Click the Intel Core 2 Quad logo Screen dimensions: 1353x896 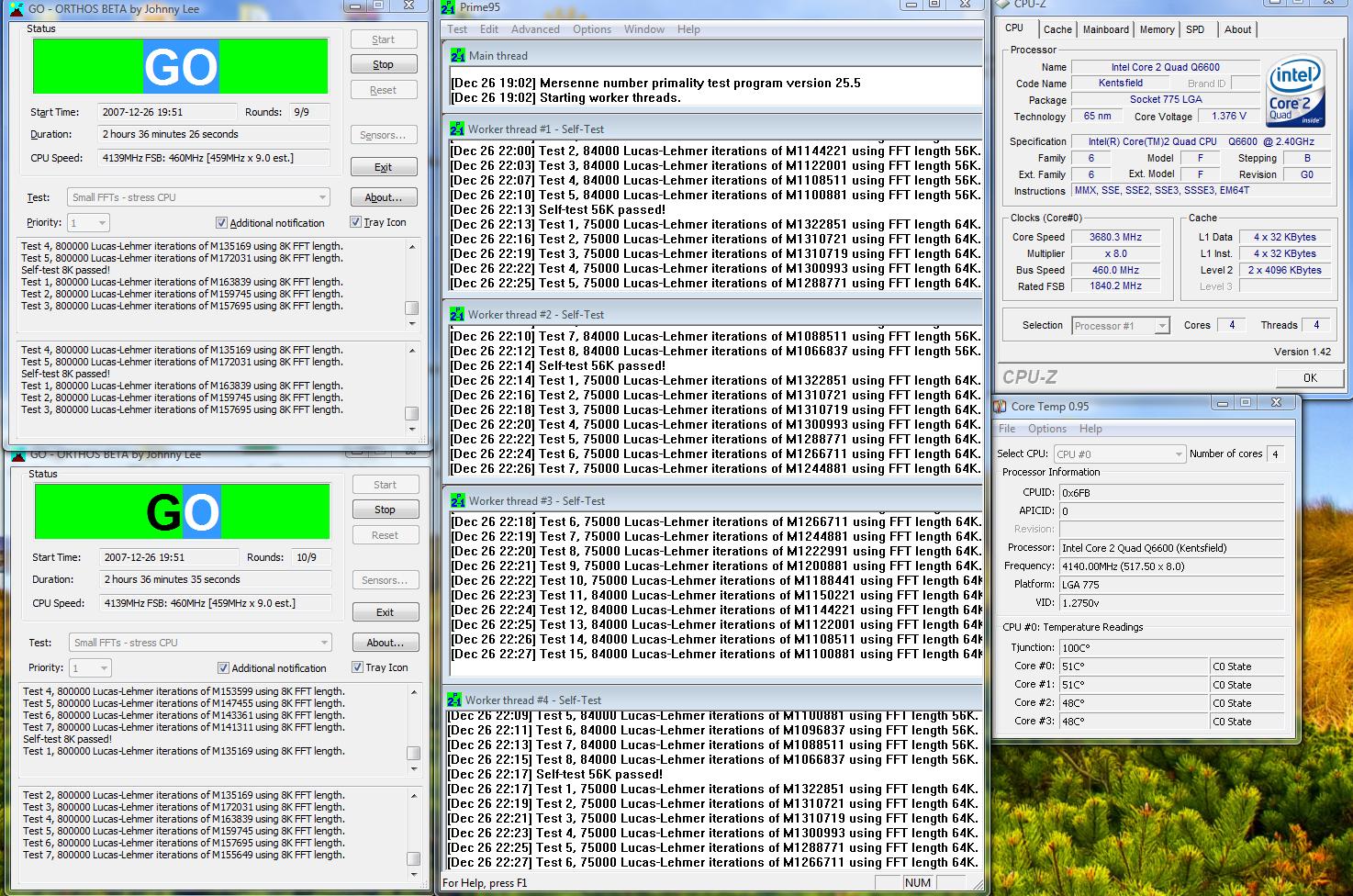[x=1295, y=93]
